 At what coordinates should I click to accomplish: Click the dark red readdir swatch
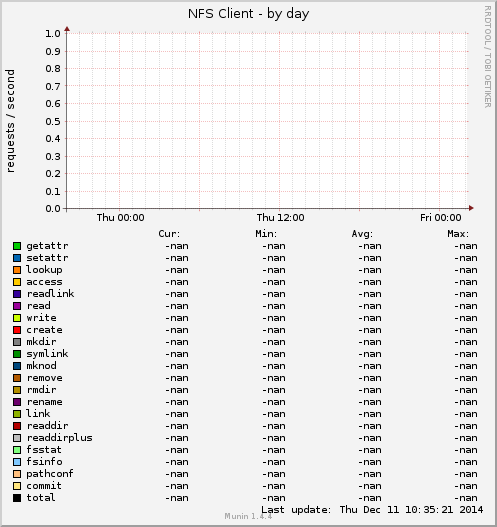pyautogui.click(x=17, y=426)
